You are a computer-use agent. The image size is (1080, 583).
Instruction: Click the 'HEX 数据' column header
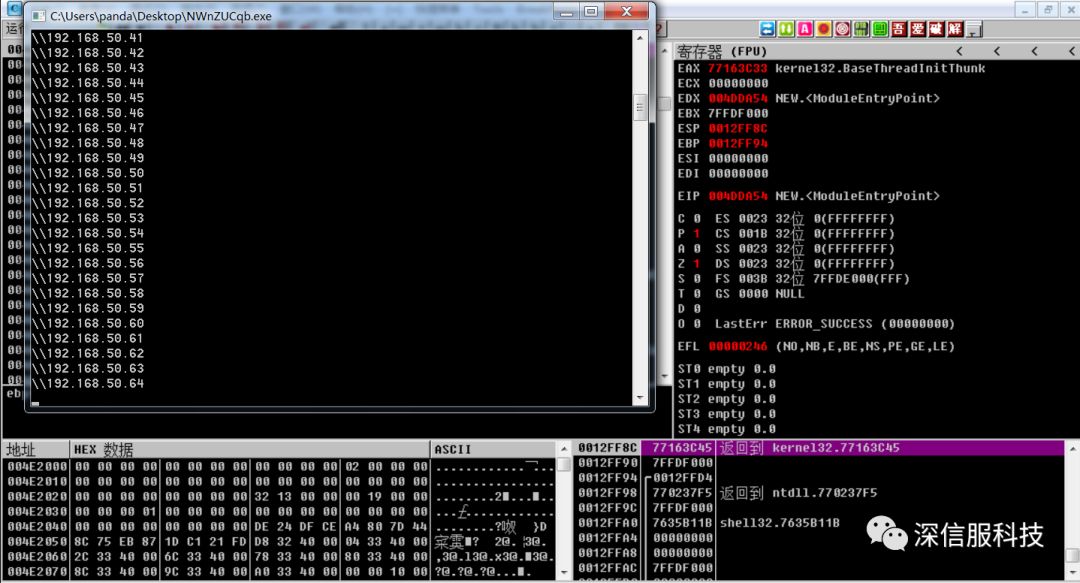coord(104,449)
